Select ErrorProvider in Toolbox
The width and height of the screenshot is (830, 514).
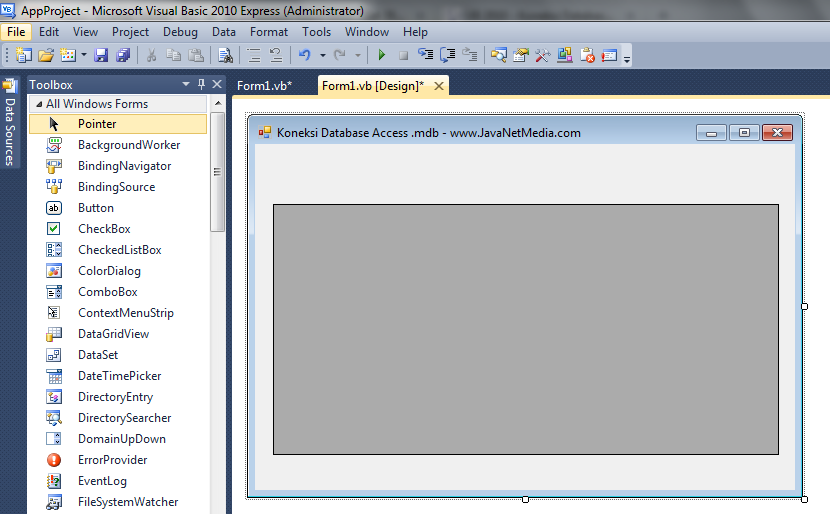tap(118, 459)
